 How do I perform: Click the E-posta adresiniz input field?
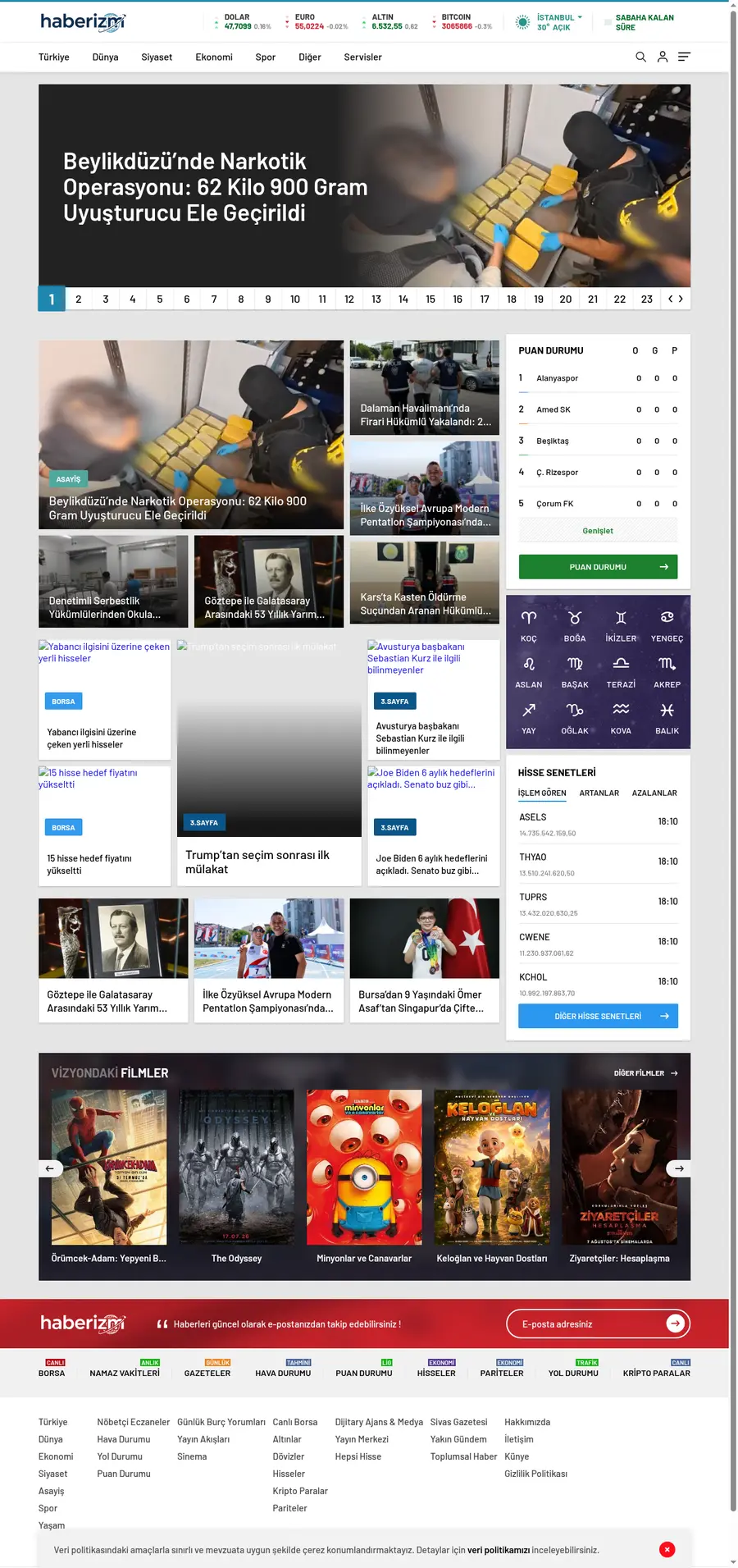[590, 1323]
